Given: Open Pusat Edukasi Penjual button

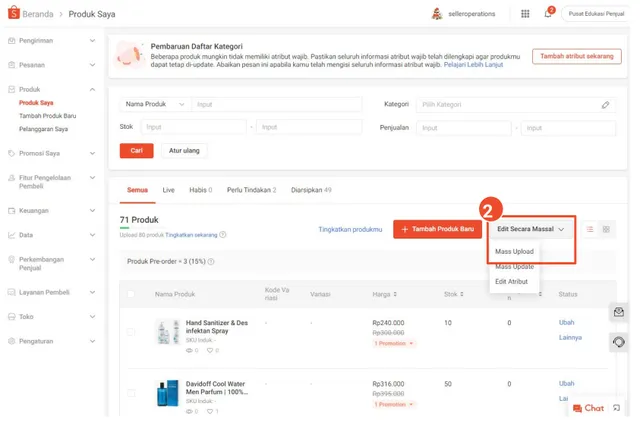Looking at the screenshot, I should (596, 14).
